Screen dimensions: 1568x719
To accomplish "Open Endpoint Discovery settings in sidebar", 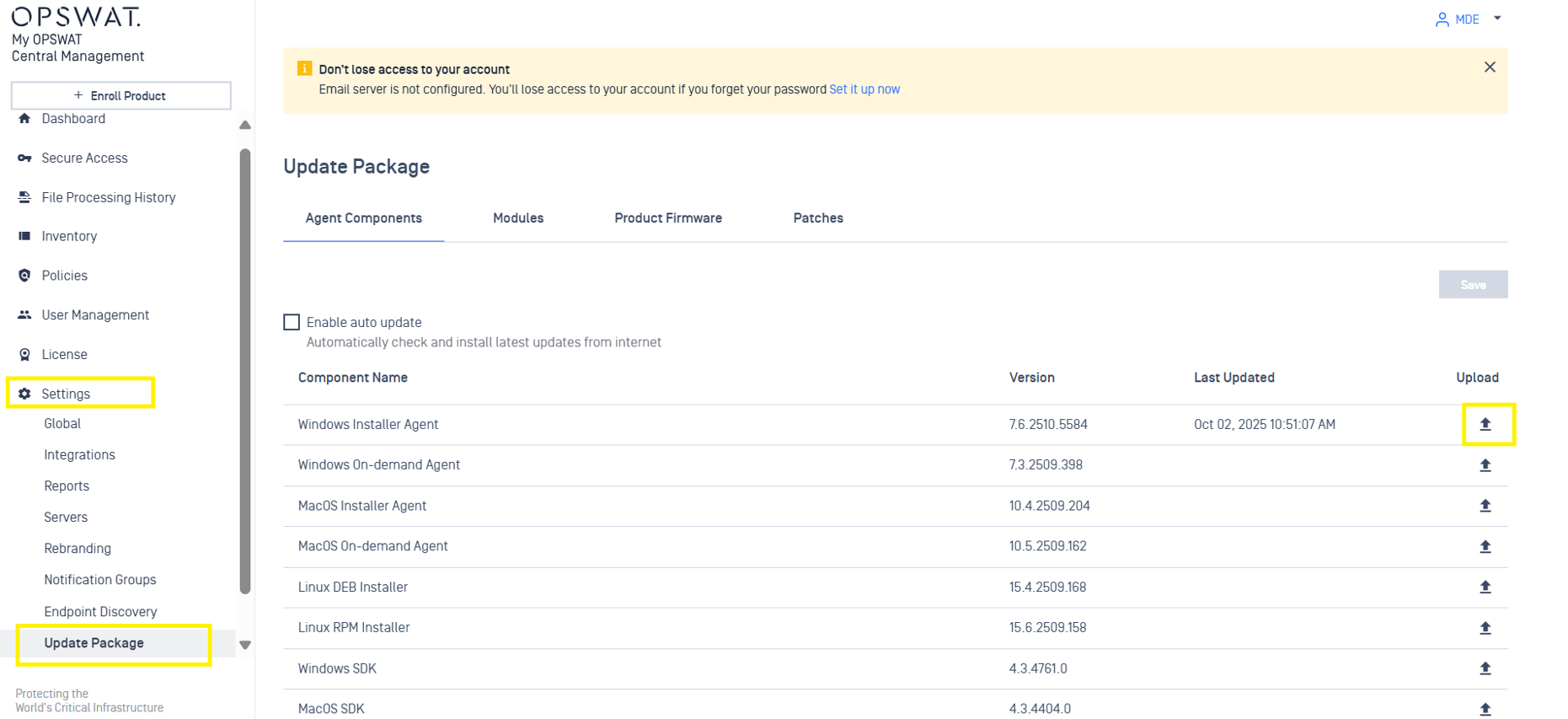I will point(100,611).
